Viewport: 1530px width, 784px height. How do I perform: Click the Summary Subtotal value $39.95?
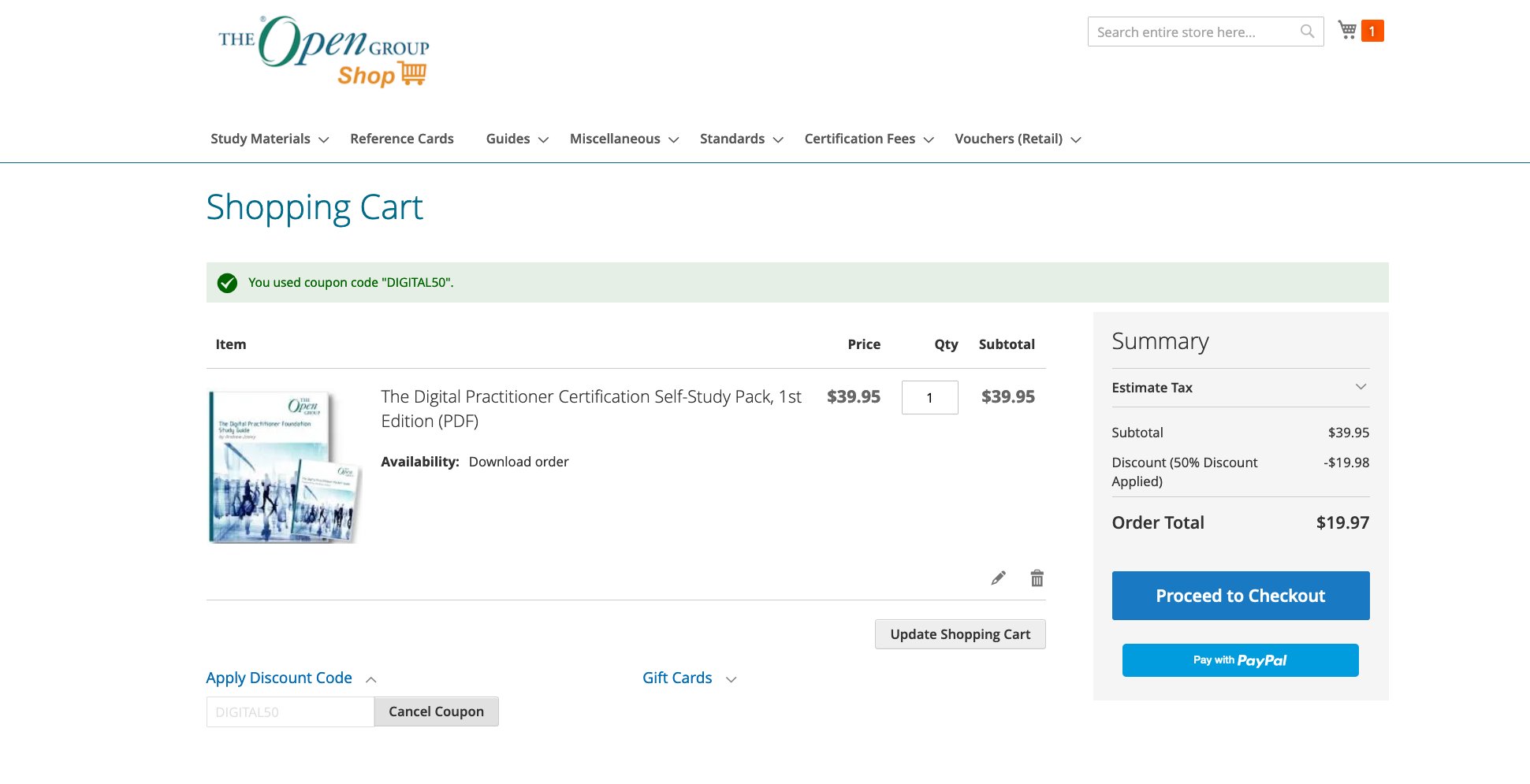(x=1349, y=433)
